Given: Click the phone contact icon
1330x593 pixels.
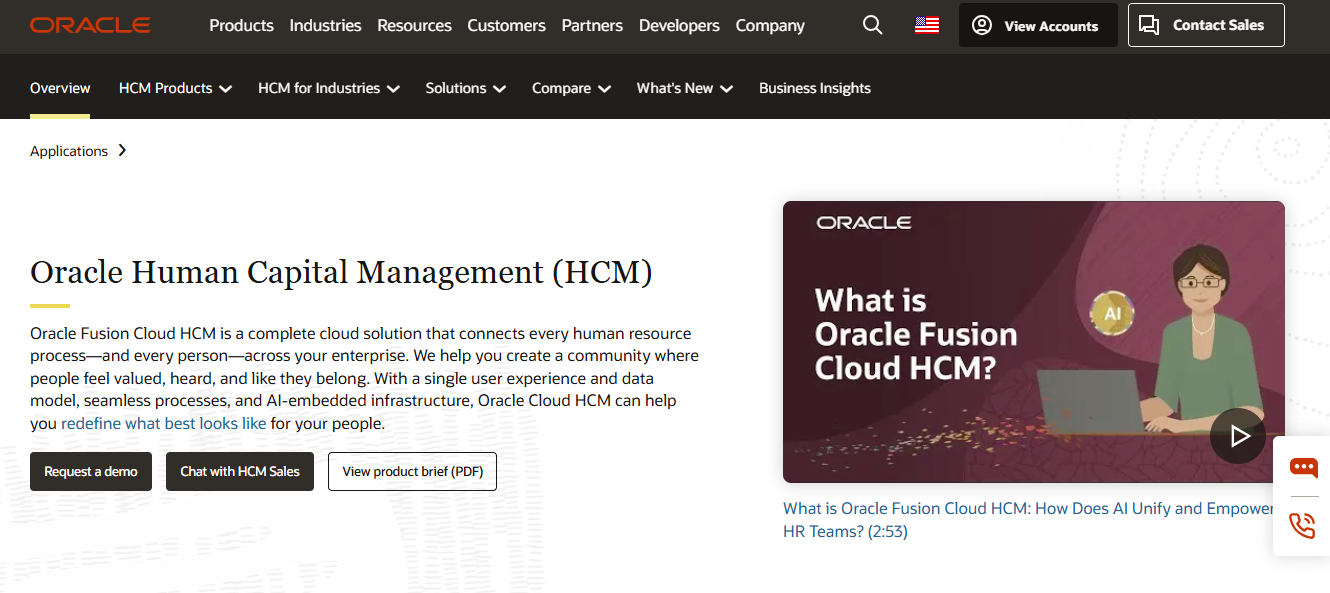Looking at the screenshot, I should [x=1302, y=524].
